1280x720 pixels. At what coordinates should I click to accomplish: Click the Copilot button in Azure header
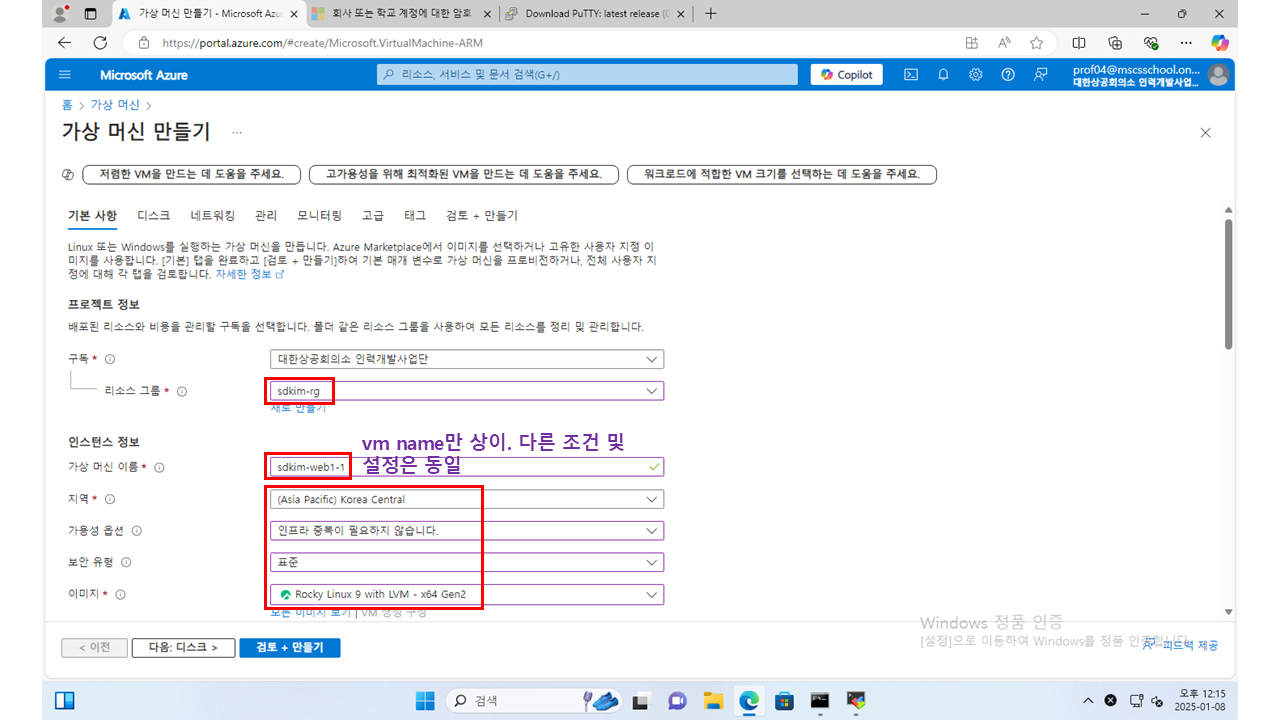(847, 75)
